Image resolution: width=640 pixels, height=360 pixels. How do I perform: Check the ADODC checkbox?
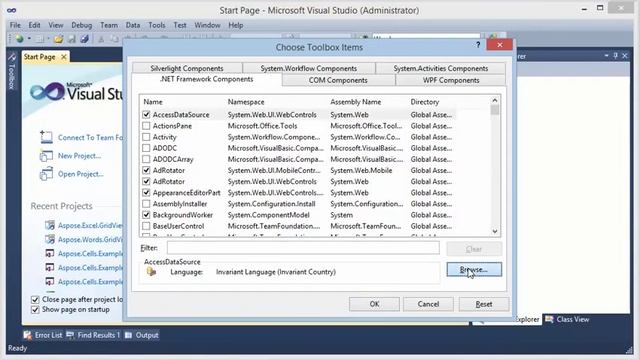[x=146, y=148]
